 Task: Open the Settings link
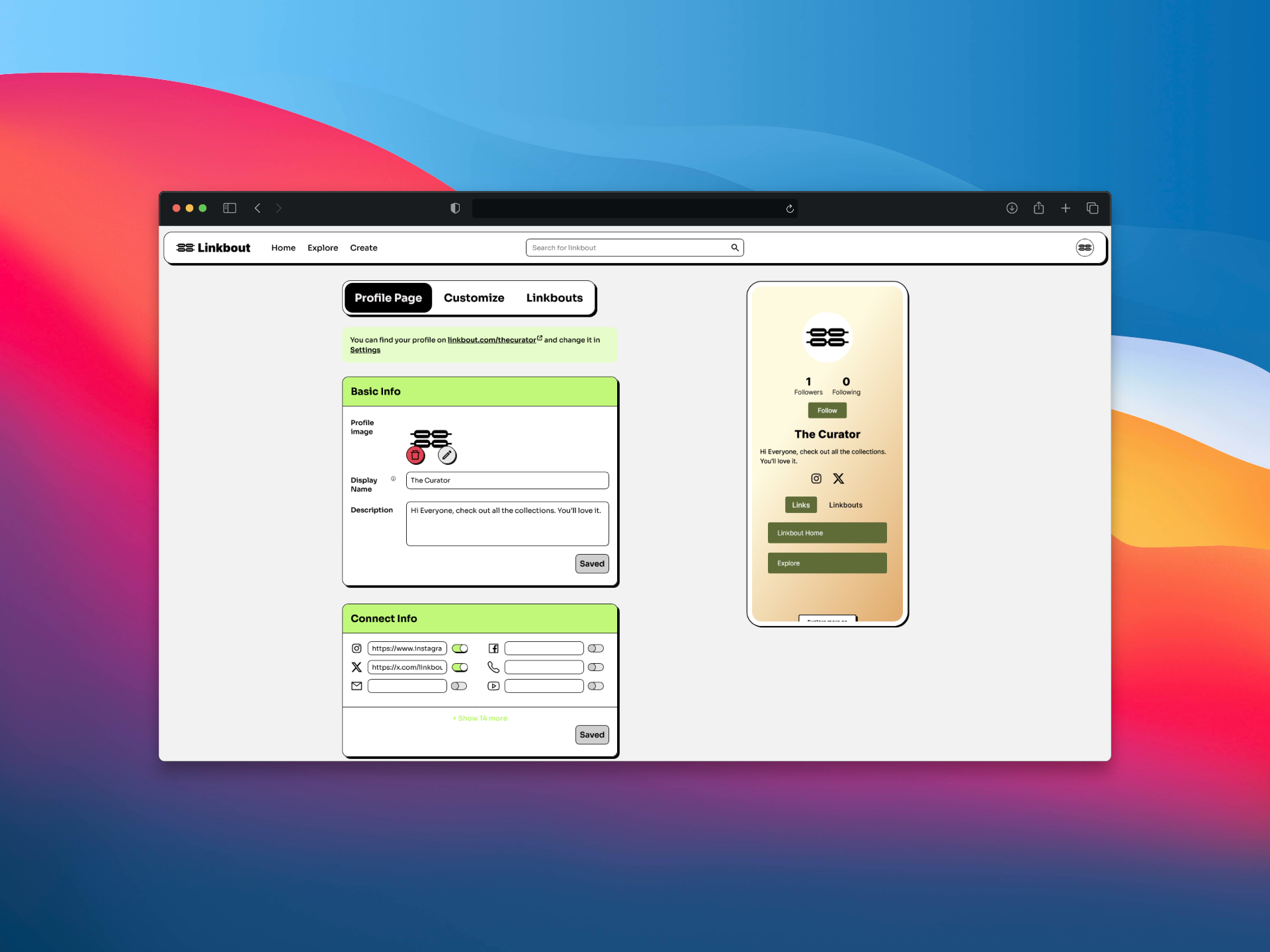tap(365, 350)
